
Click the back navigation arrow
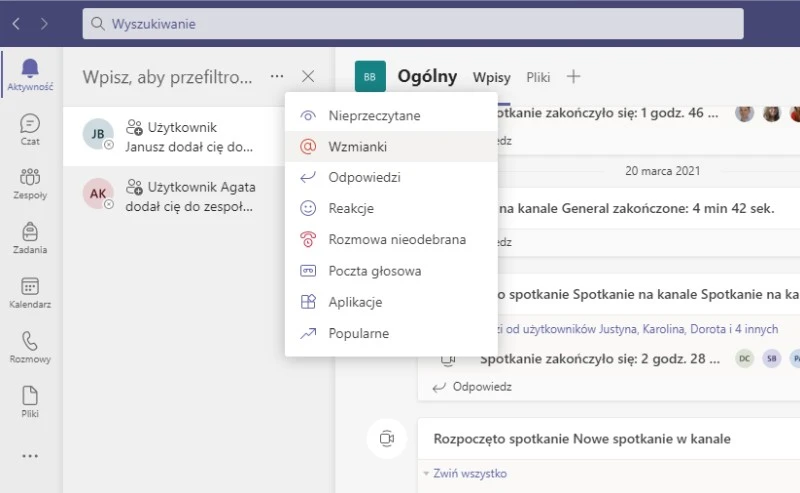[17, 23]
